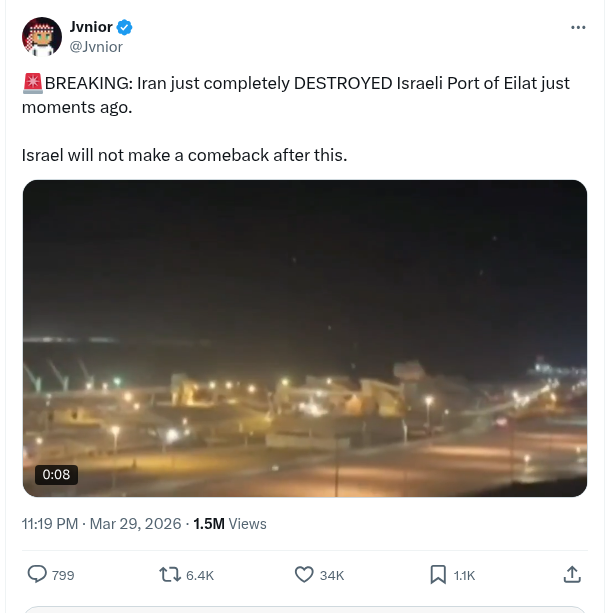Play the Eilat port video
The image size is (608, 613).
click(304, 338)
